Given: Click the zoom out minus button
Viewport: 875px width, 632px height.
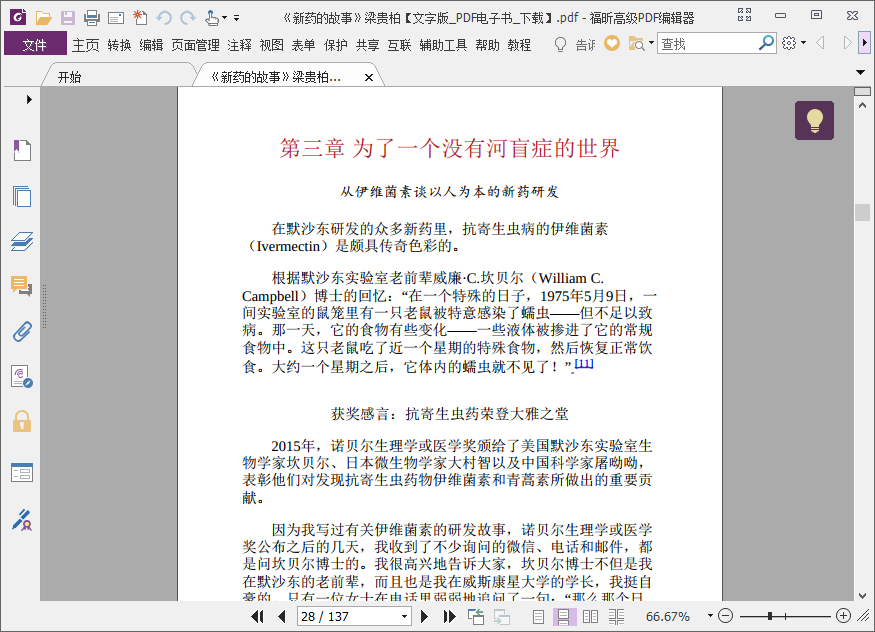Looking at the screenshot, I should tap(725, 616).
